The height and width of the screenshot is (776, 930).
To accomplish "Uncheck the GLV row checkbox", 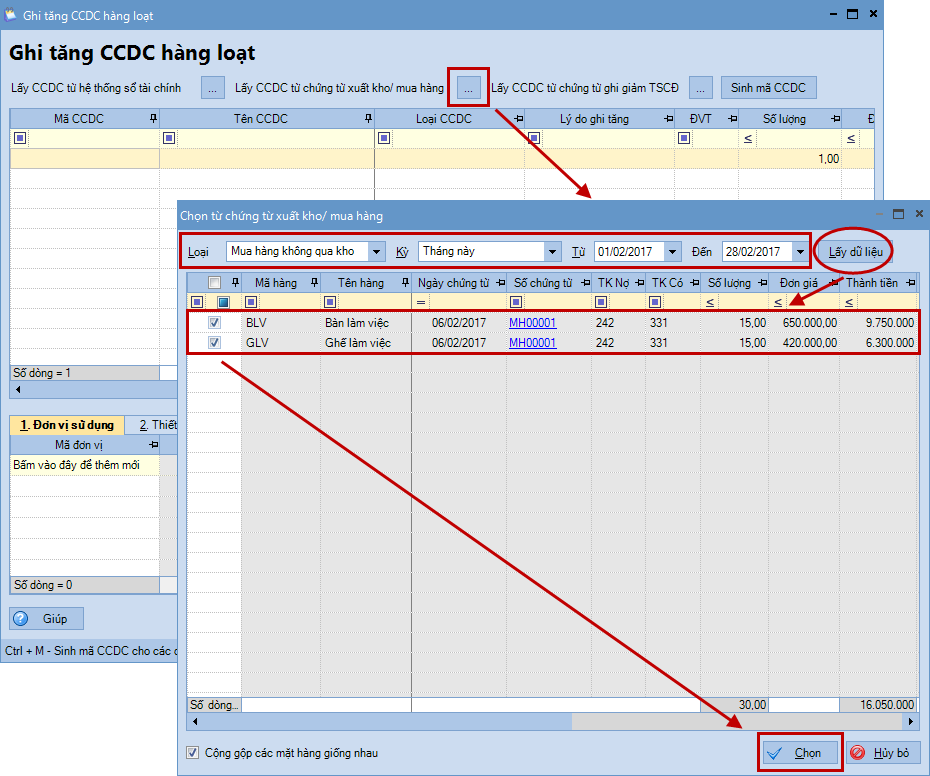I will [214, 343].
